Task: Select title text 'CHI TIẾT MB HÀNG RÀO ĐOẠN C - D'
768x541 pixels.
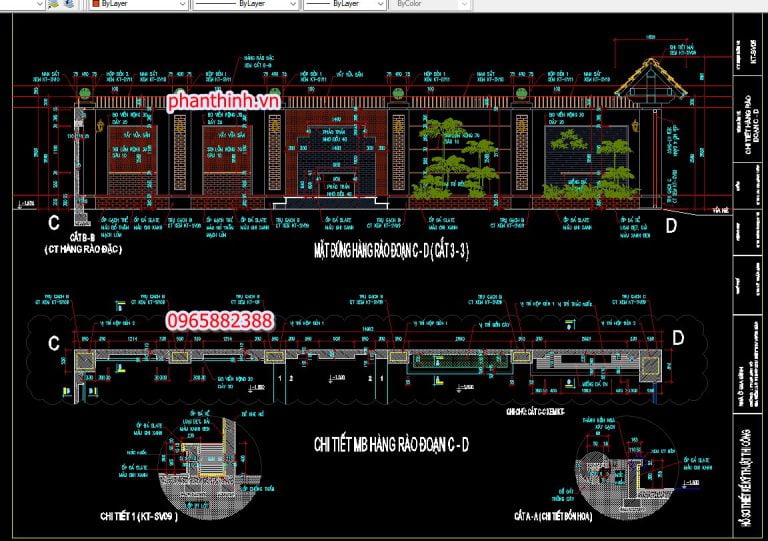Action: [391, 445]
